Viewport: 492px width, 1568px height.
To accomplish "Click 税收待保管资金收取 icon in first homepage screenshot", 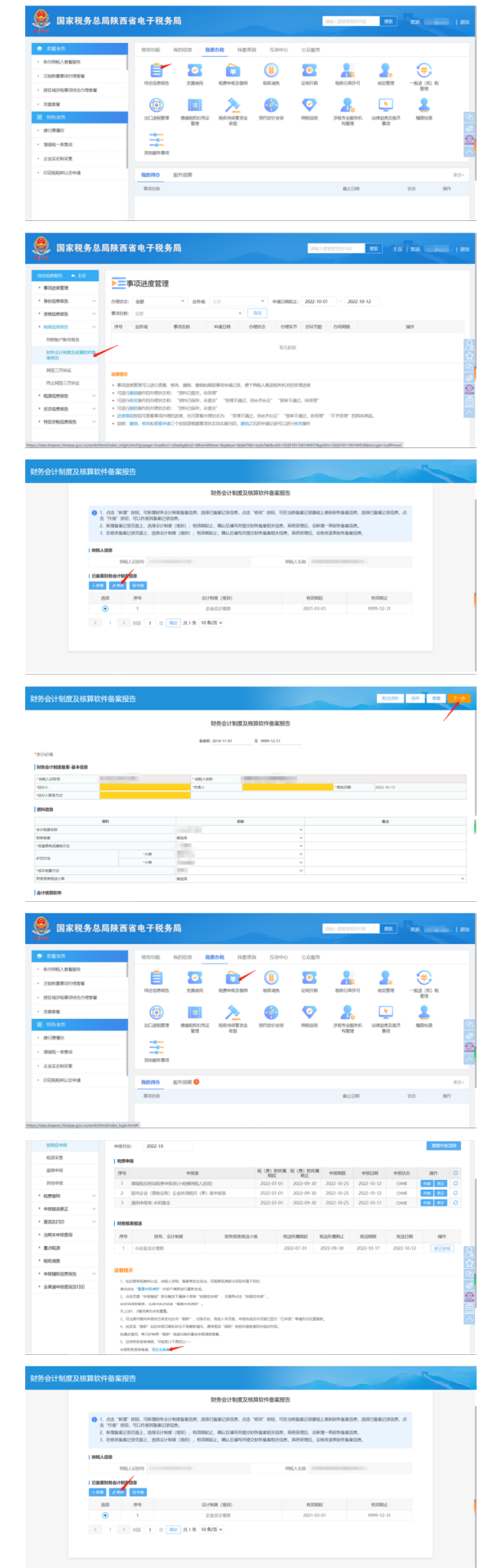I will [233, 105].
